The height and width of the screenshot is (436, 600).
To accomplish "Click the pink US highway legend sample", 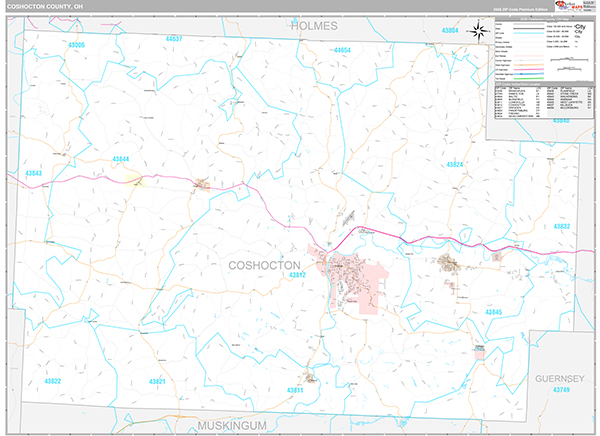I will point(528,70).
